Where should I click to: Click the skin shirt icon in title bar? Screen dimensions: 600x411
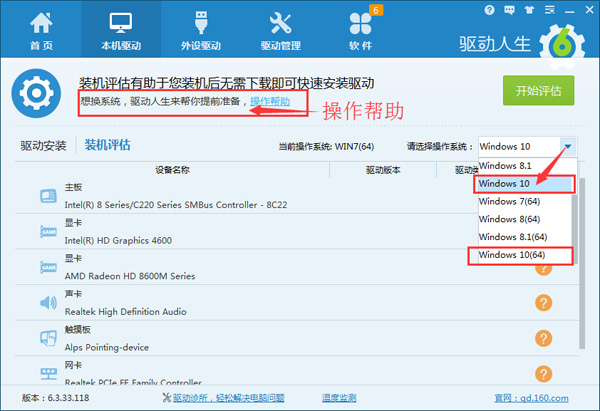tap(529, 10)
